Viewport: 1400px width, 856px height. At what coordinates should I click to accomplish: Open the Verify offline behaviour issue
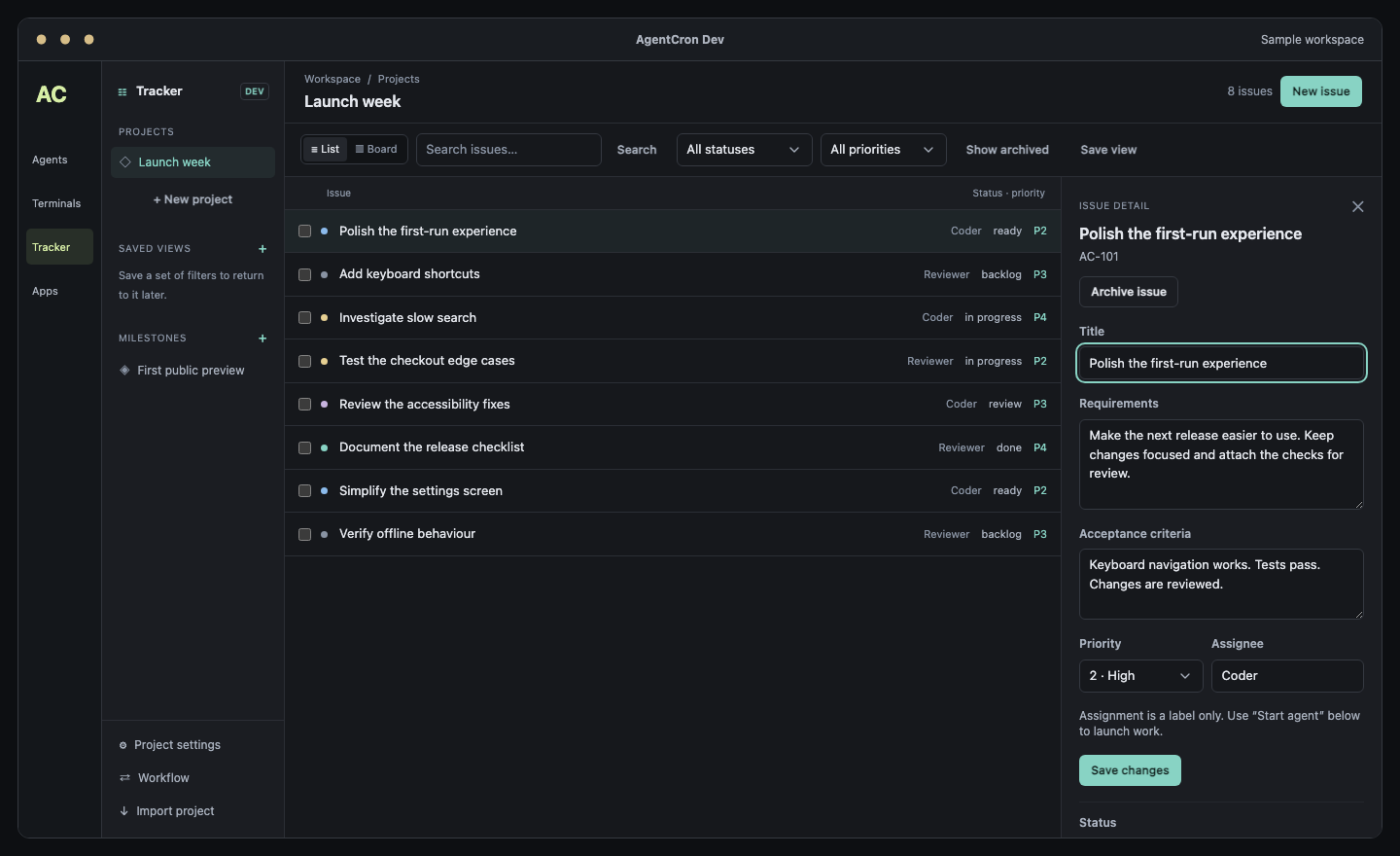(x=673, y=534)
